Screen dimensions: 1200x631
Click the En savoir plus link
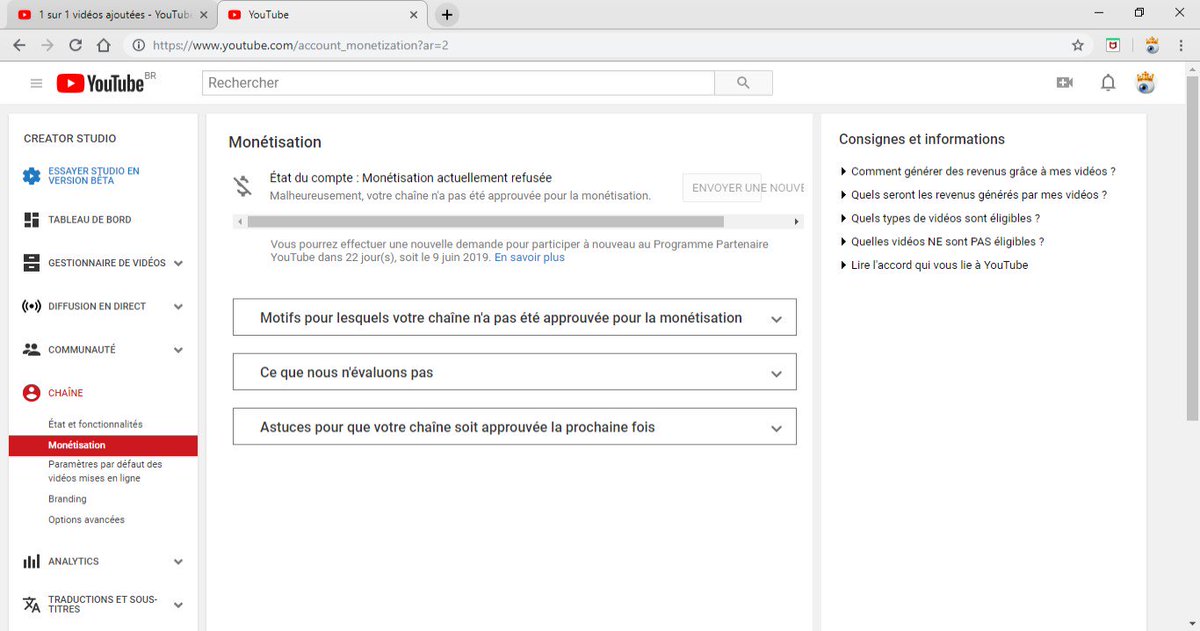pyautogui.click(x=529, y=257)
